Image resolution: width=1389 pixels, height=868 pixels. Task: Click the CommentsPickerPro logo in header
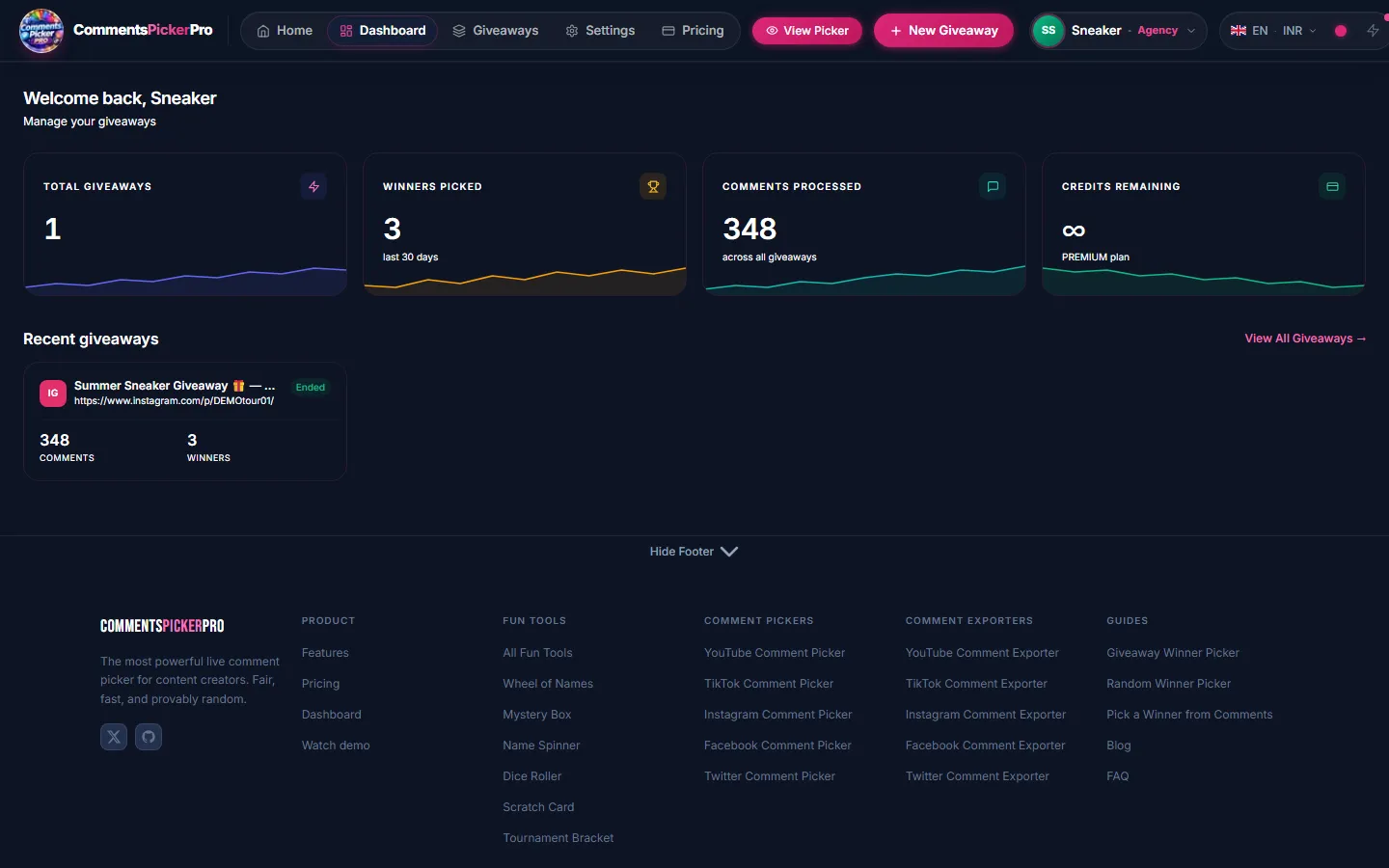coord(116,30)
